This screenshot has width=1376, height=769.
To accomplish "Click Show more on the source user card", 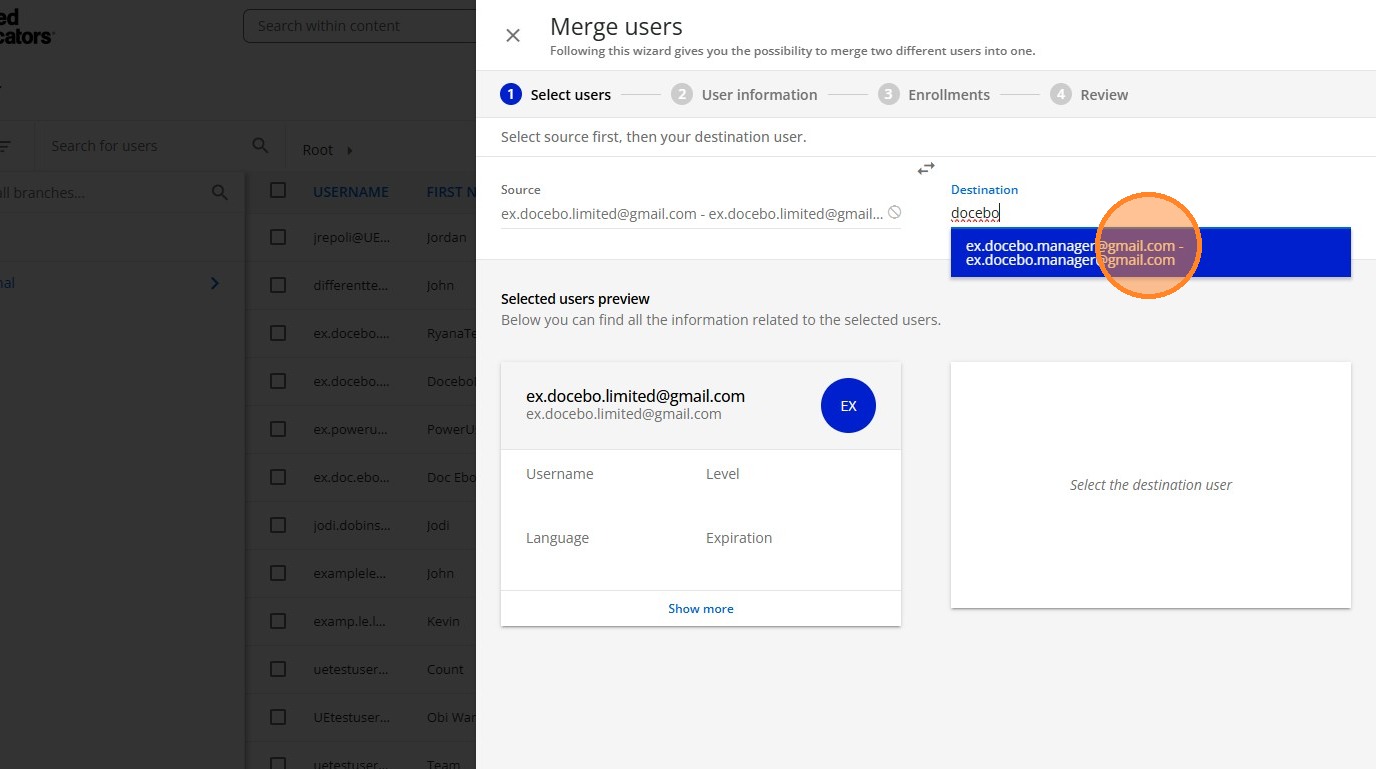I will pos(701,608).
